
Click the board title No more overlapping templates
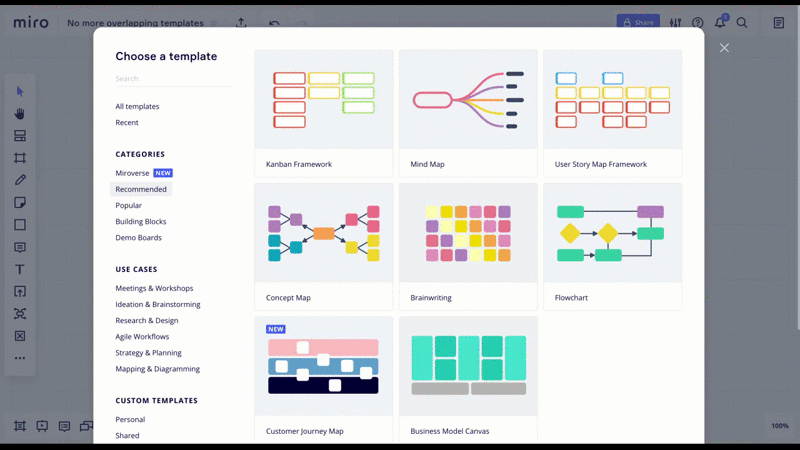(x=135, y=23)
